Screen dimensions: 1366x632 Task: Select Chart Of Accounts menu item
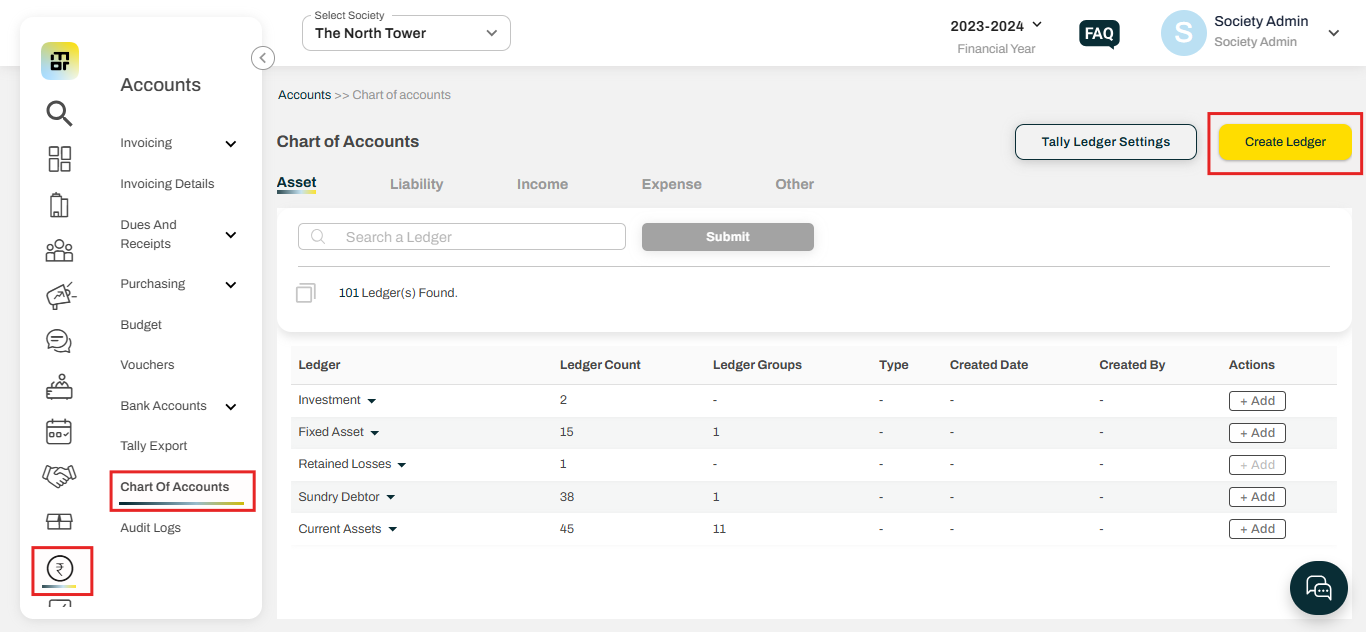tap(175, 487)
